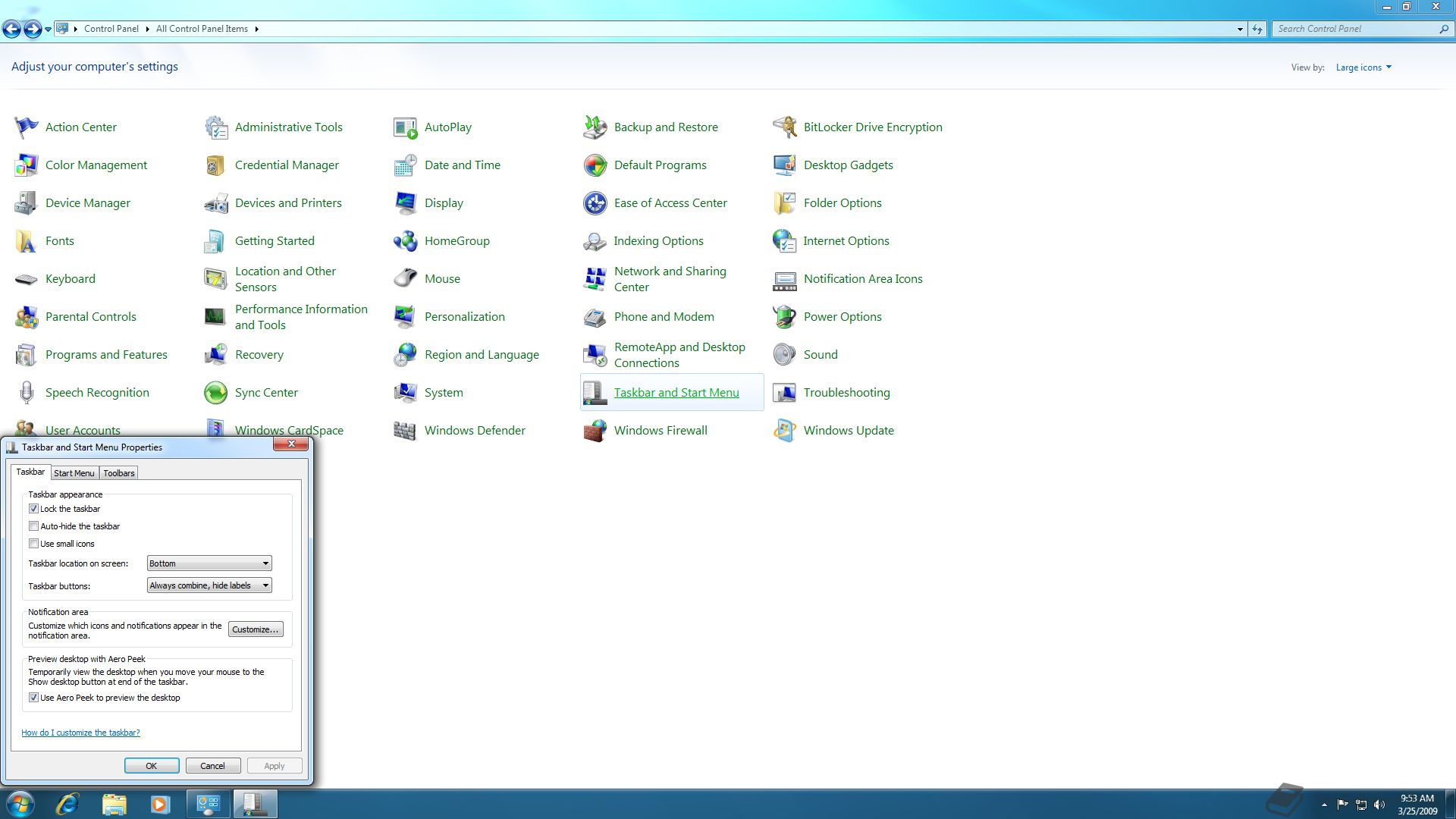This screenshot has width=1456, height=819.
Task: Click the Windows Defender icon
Action: coord(406,431)
